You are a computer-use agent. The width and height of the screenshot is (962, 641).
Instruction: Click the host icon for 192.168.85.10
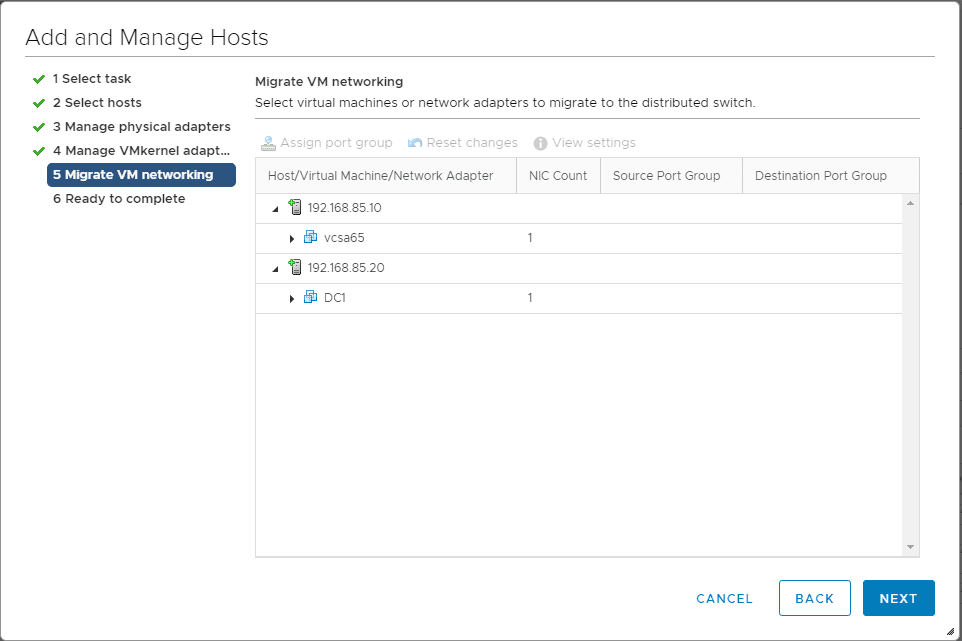pyautogui.click(x=294, y=208)
